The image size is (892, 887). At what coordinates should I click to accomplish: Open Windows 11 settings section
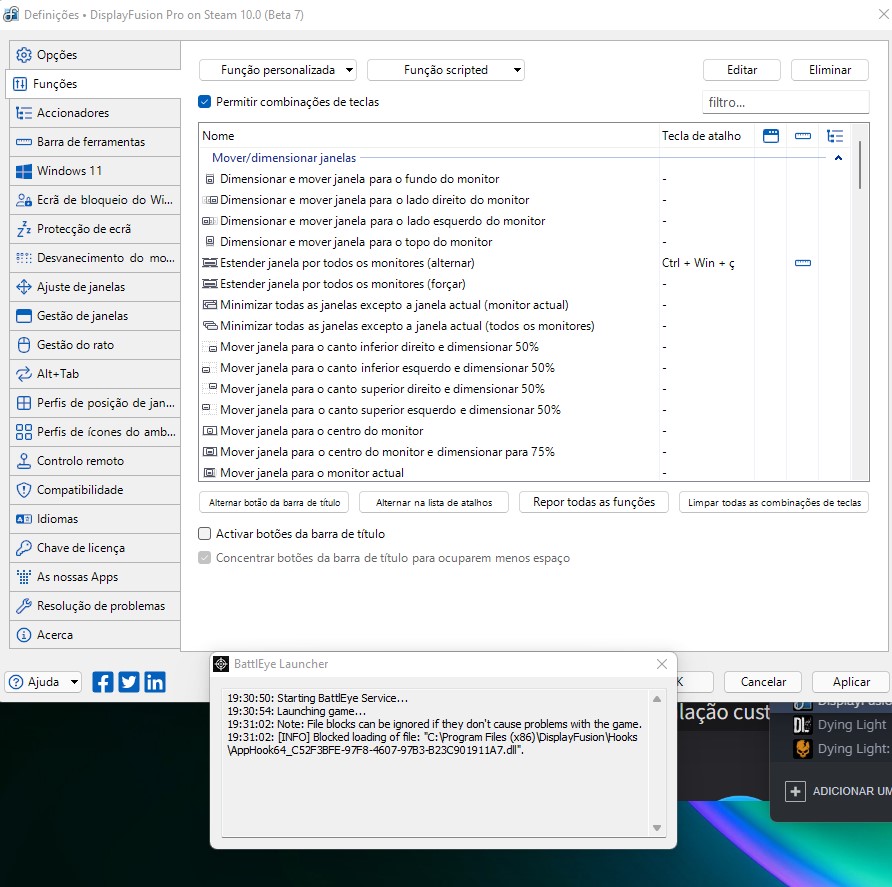point(70,171)
